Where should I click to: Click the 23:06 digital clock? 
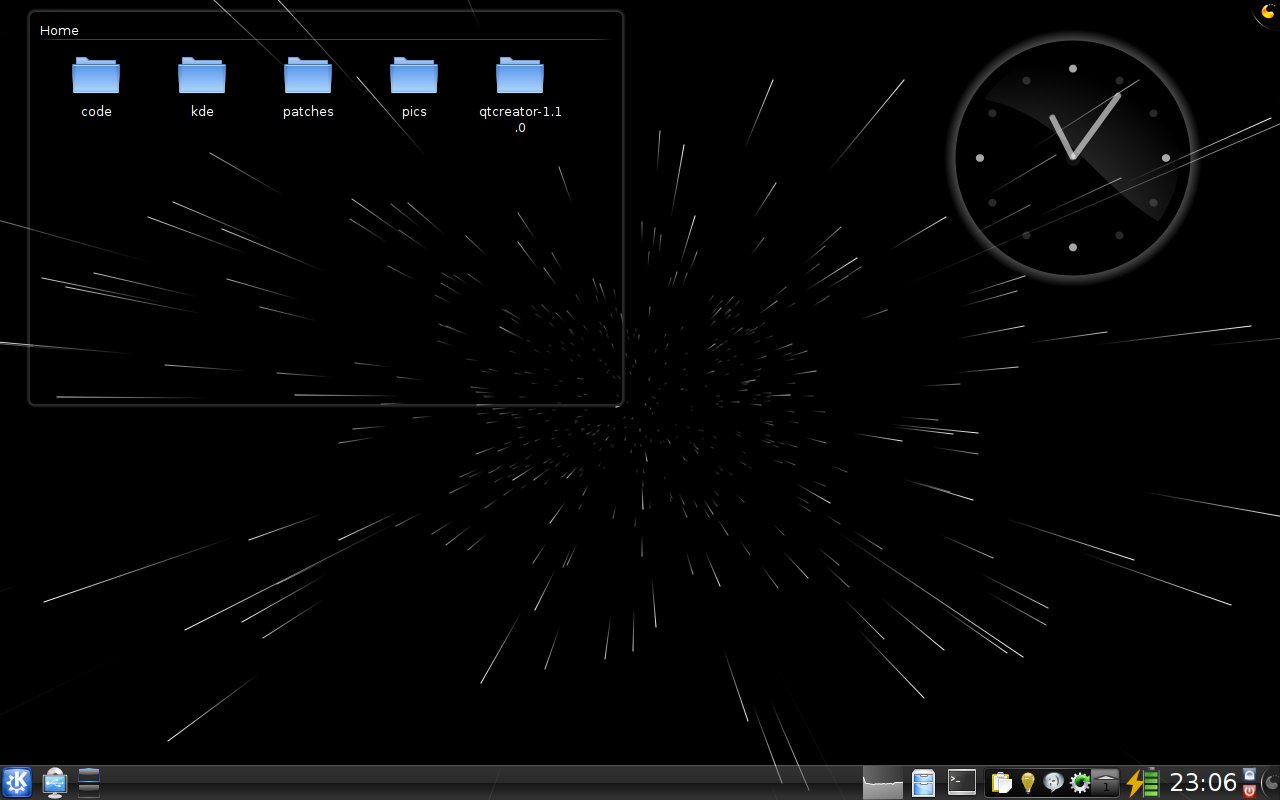click(x=1203, y=782)
